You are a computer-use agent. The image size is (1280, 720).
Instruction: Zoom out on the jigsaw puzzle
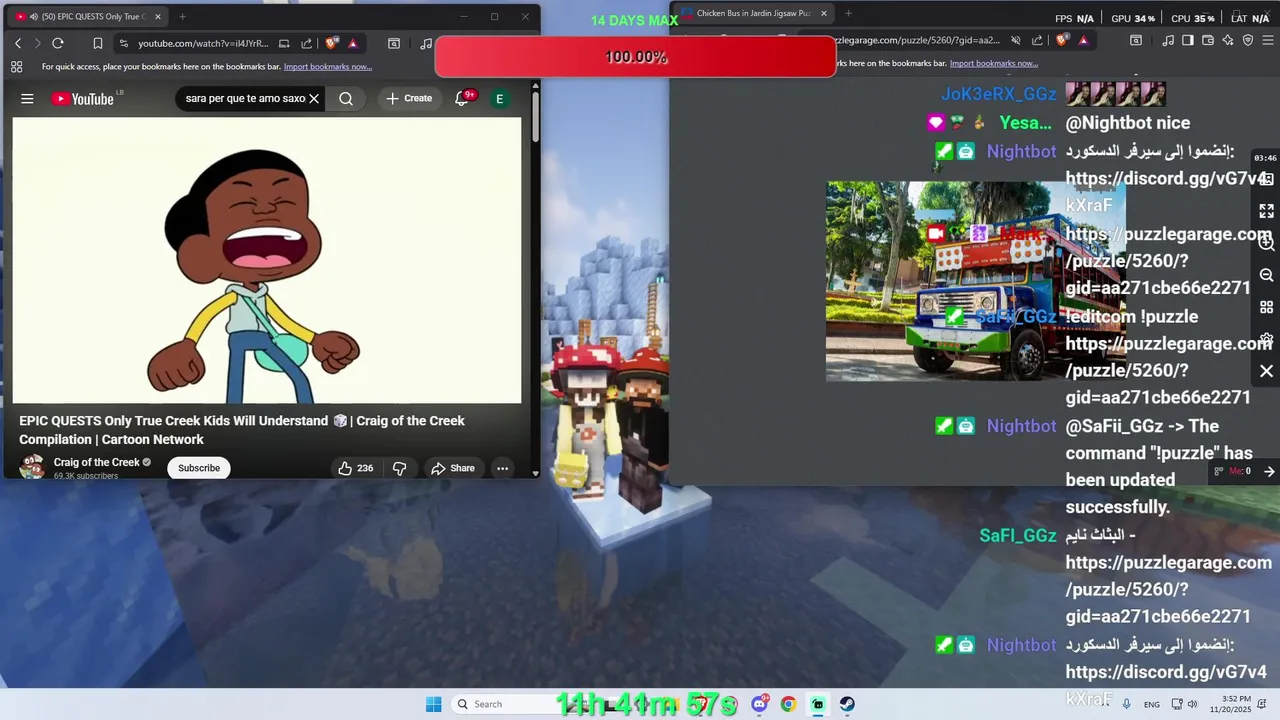pos(1266,275)
